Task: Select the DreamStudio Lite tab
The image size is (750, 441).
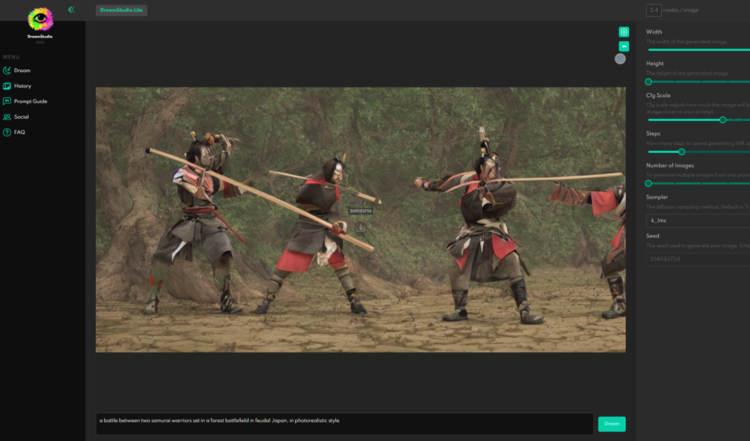Action: click(121, 10)
